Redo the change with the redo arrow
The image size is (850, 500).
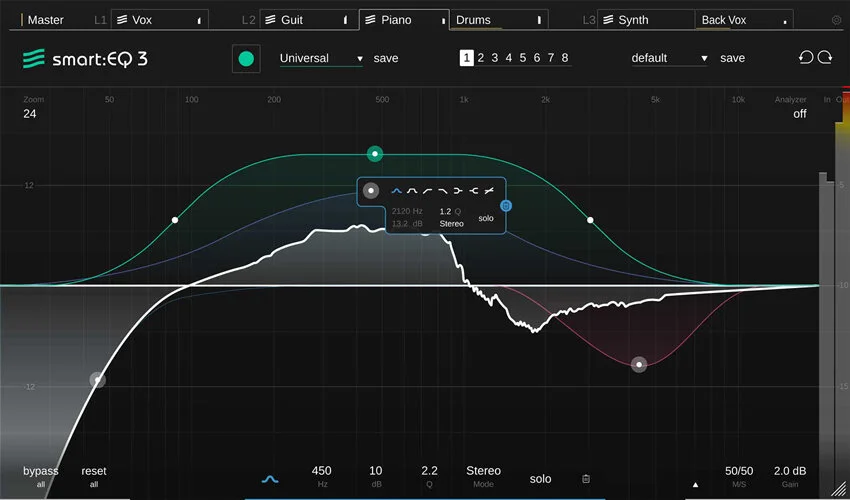pyautogui.click(x=825, y=57)
